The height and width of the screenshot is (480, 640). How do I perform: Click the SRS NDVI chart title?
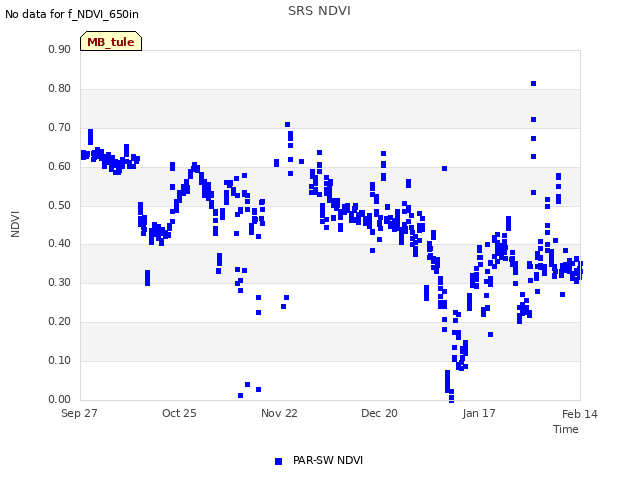319,11
